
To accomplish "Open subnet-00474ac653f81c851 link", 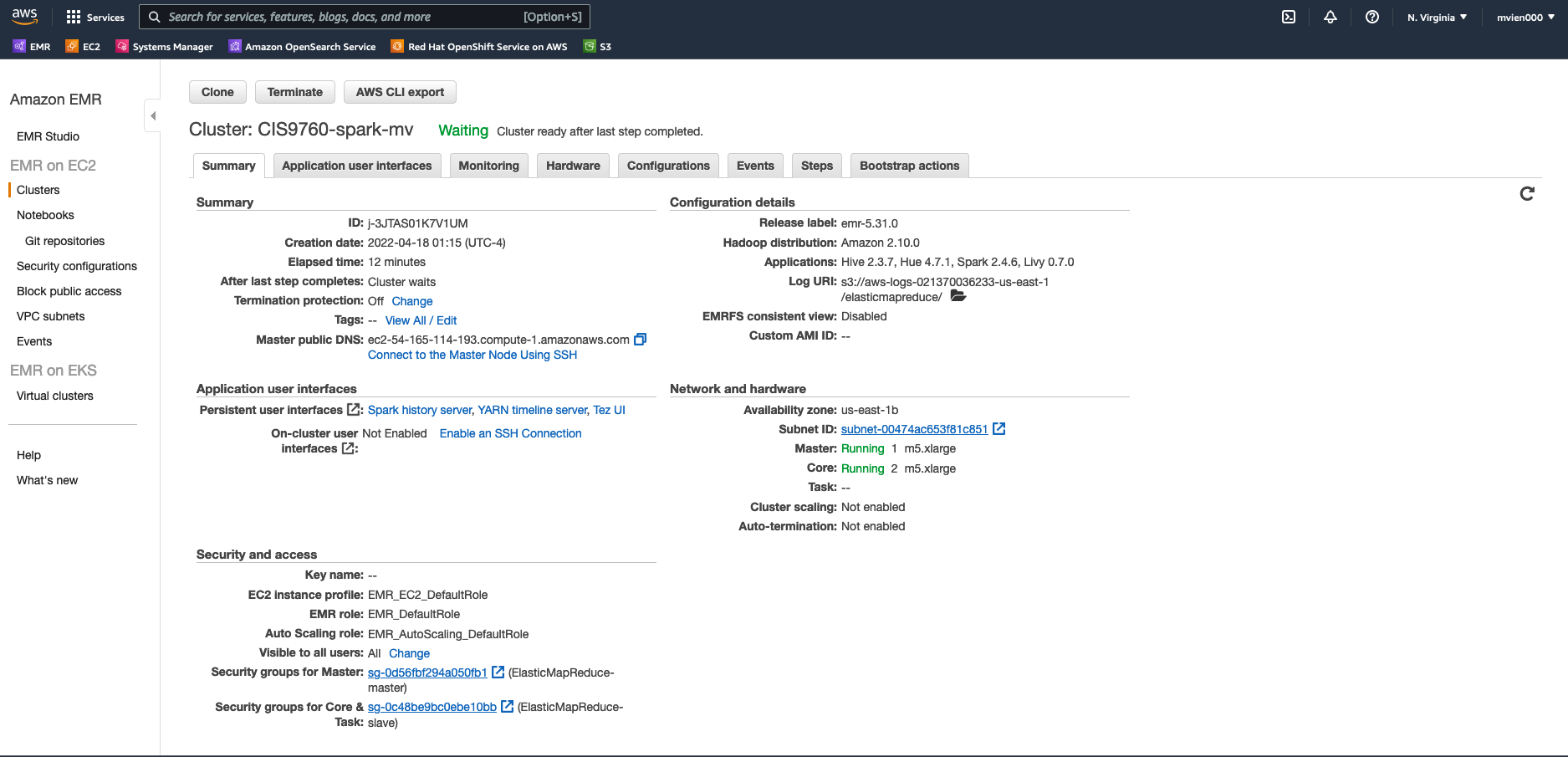I will click(914, 429).
